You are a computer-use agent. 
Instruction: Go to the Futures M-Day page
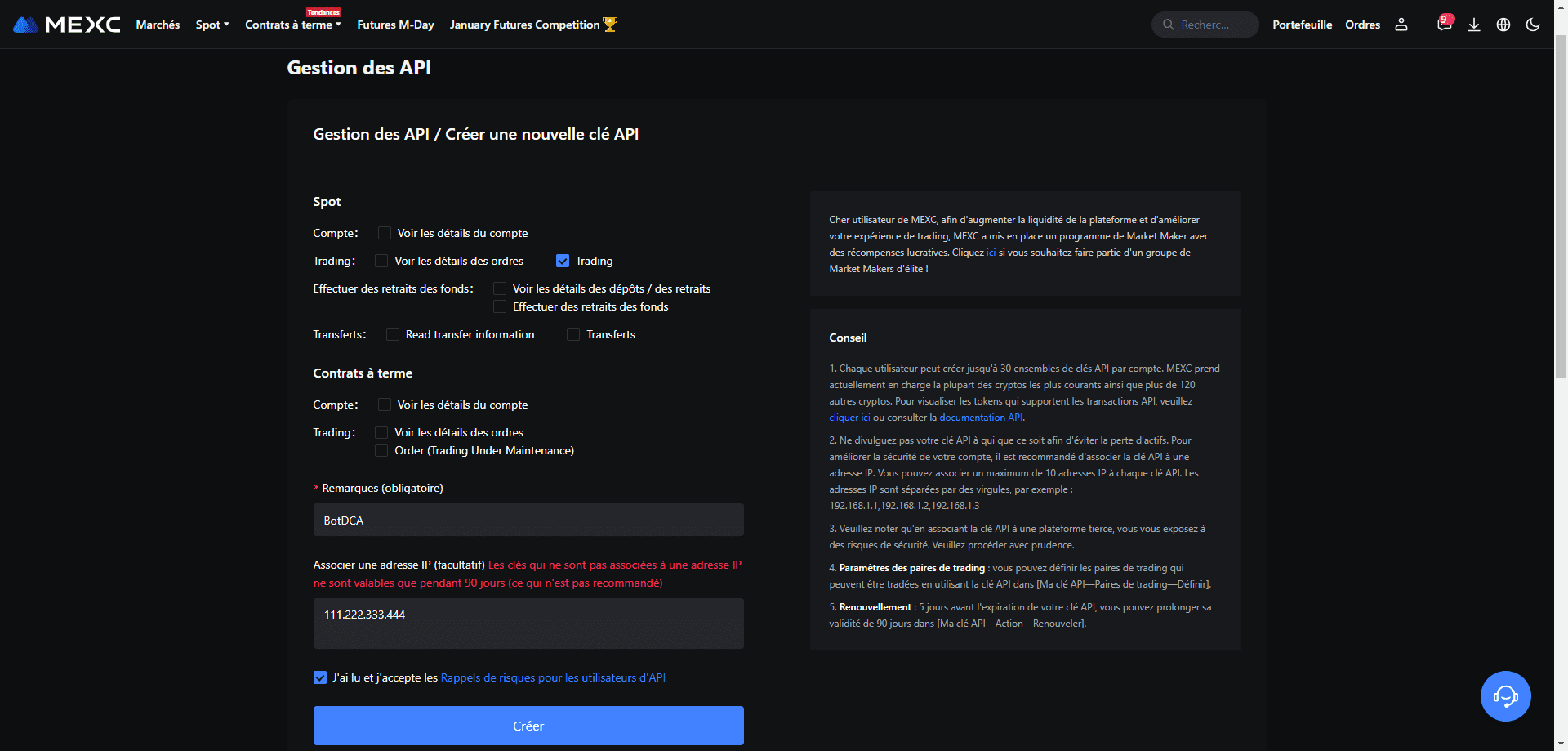click(395, 25)
